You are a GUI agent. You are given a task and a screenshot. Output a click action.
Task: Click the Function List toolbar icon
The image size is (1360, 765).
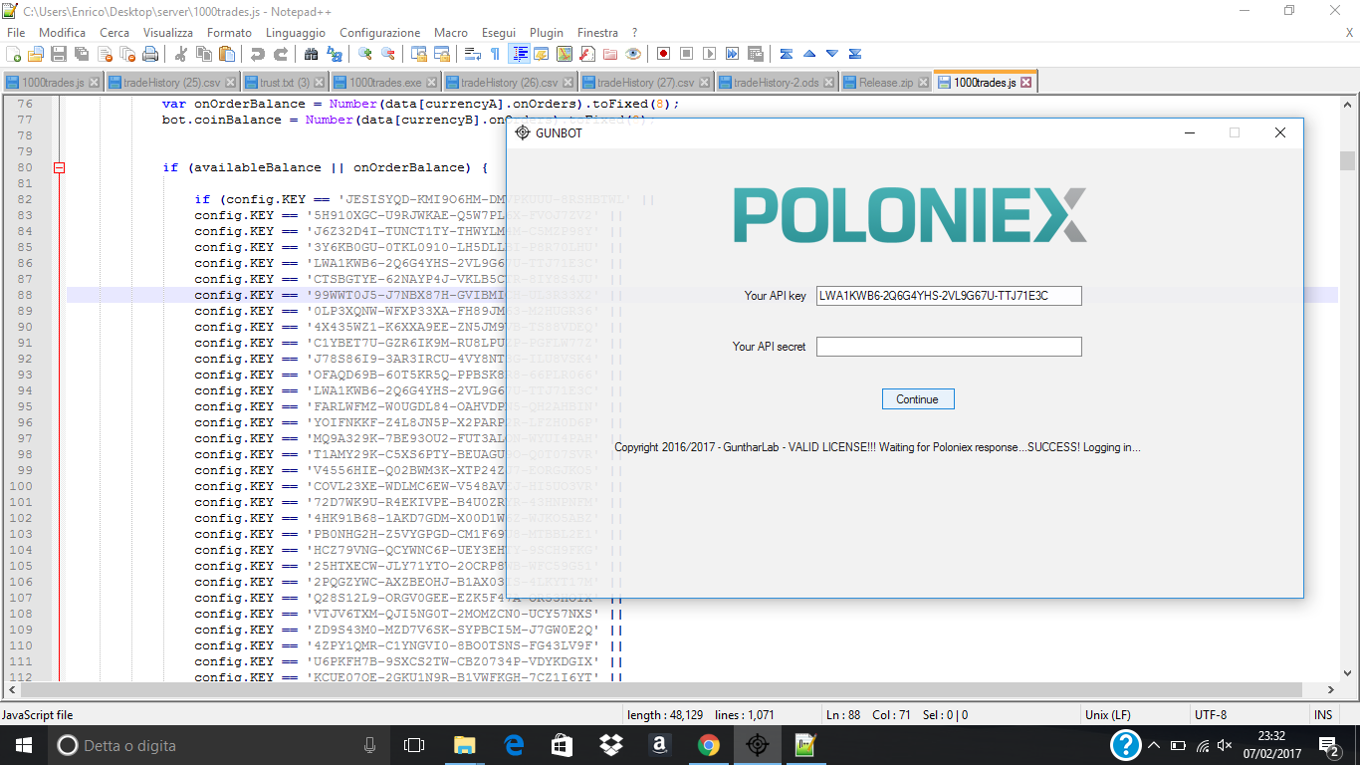tap(587, 54)
